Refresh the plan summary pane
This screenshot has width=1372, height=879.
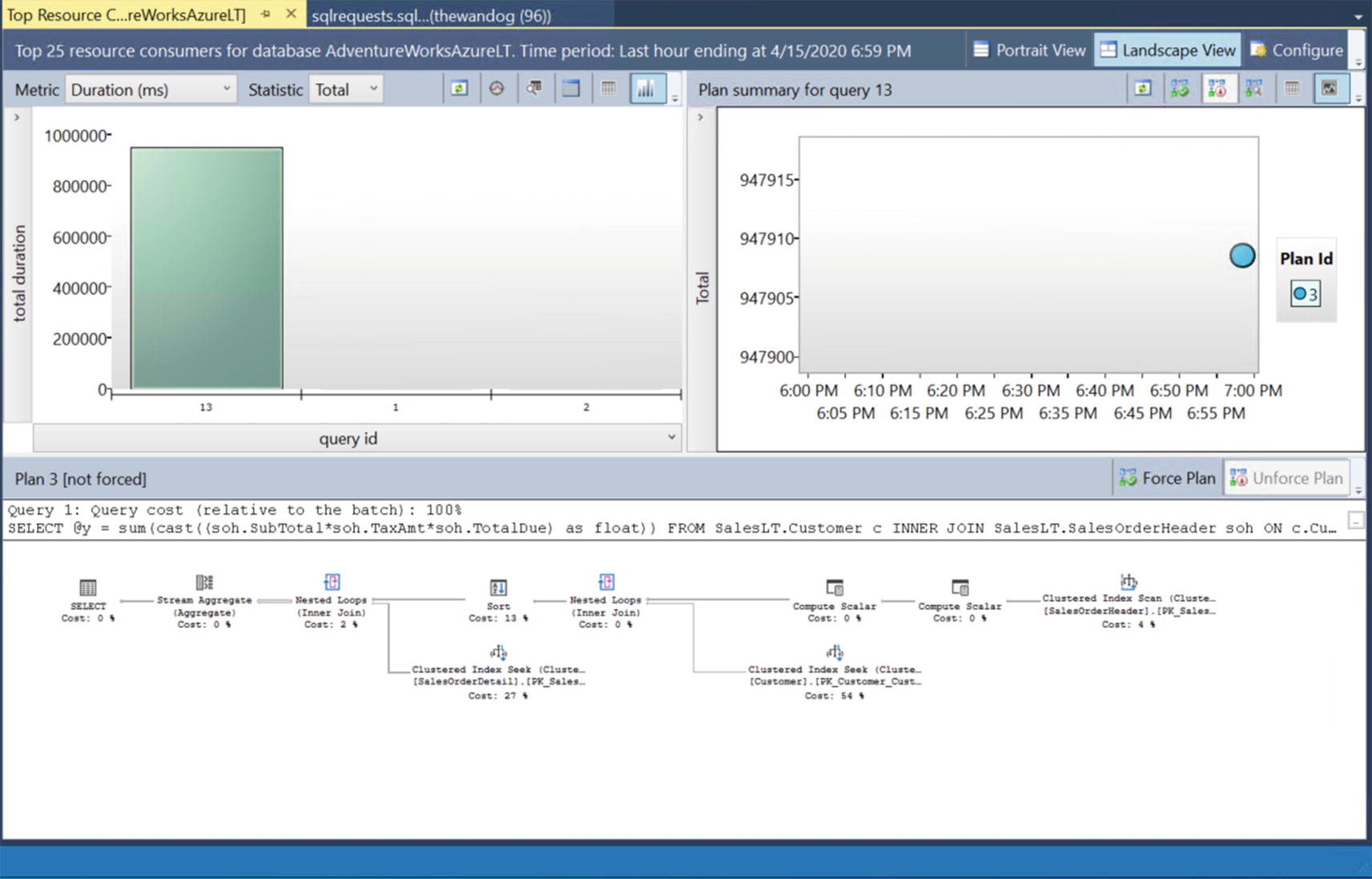1143,89
